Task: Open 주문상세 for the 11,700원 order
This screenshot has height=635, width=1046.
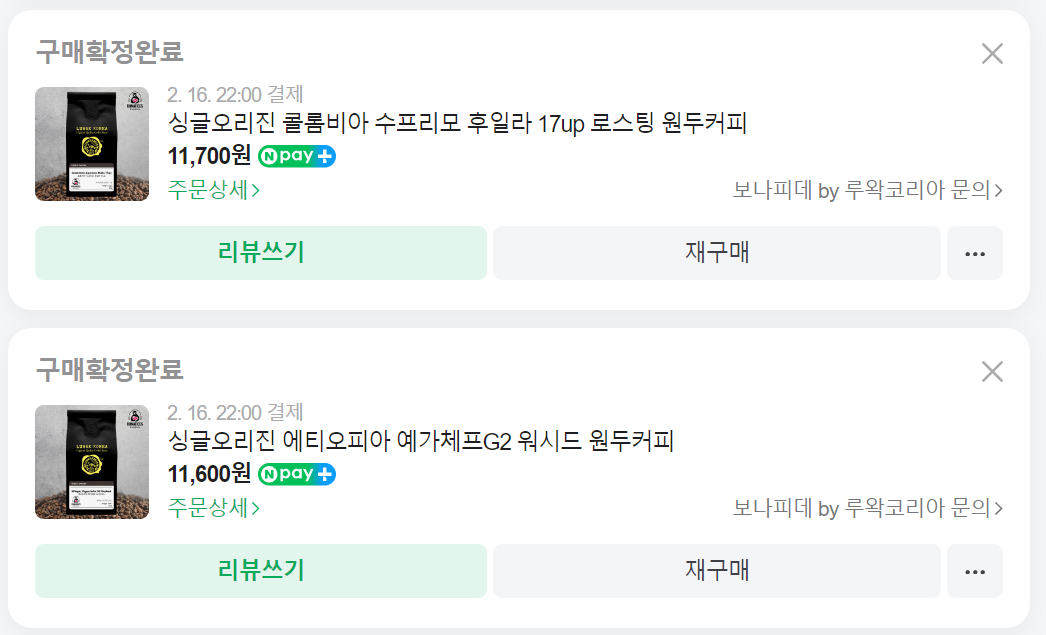Action: click(x=213, y=190)
